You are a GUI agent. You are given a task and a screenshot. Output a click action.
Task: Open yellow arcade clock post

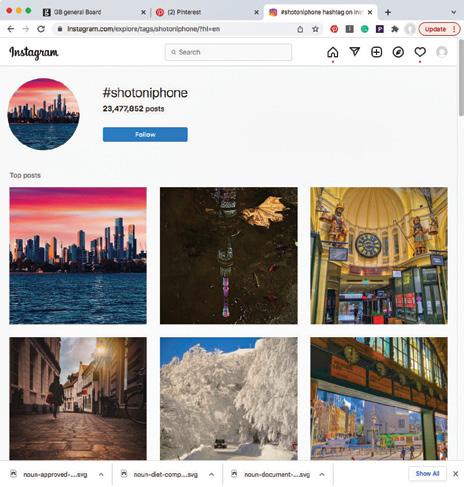[379, 256]
